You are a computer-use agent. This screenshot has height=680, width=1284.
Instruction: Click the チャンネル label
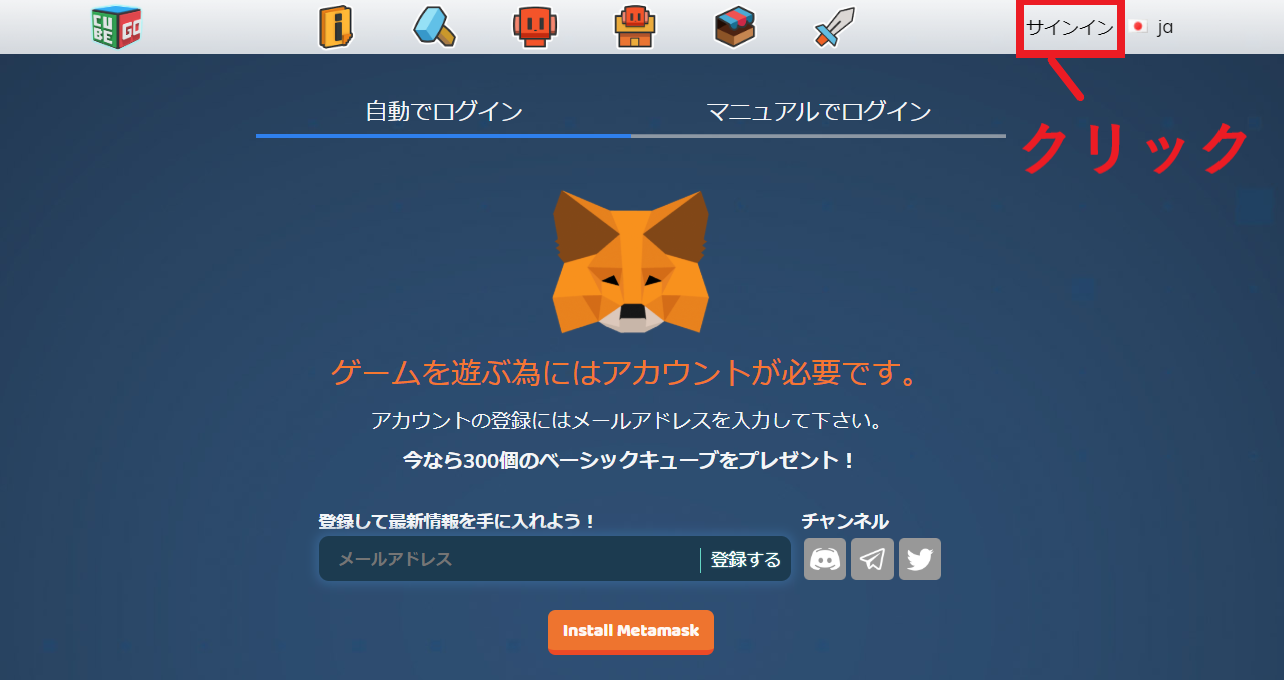click(x=845, y=521)
